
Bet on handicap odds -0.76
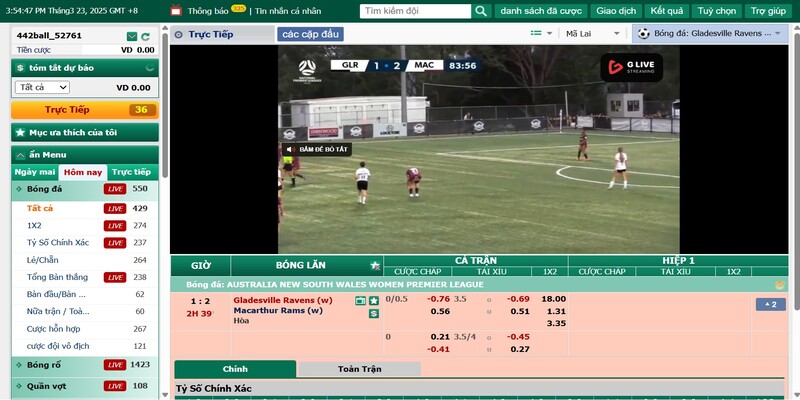point(438,299)
